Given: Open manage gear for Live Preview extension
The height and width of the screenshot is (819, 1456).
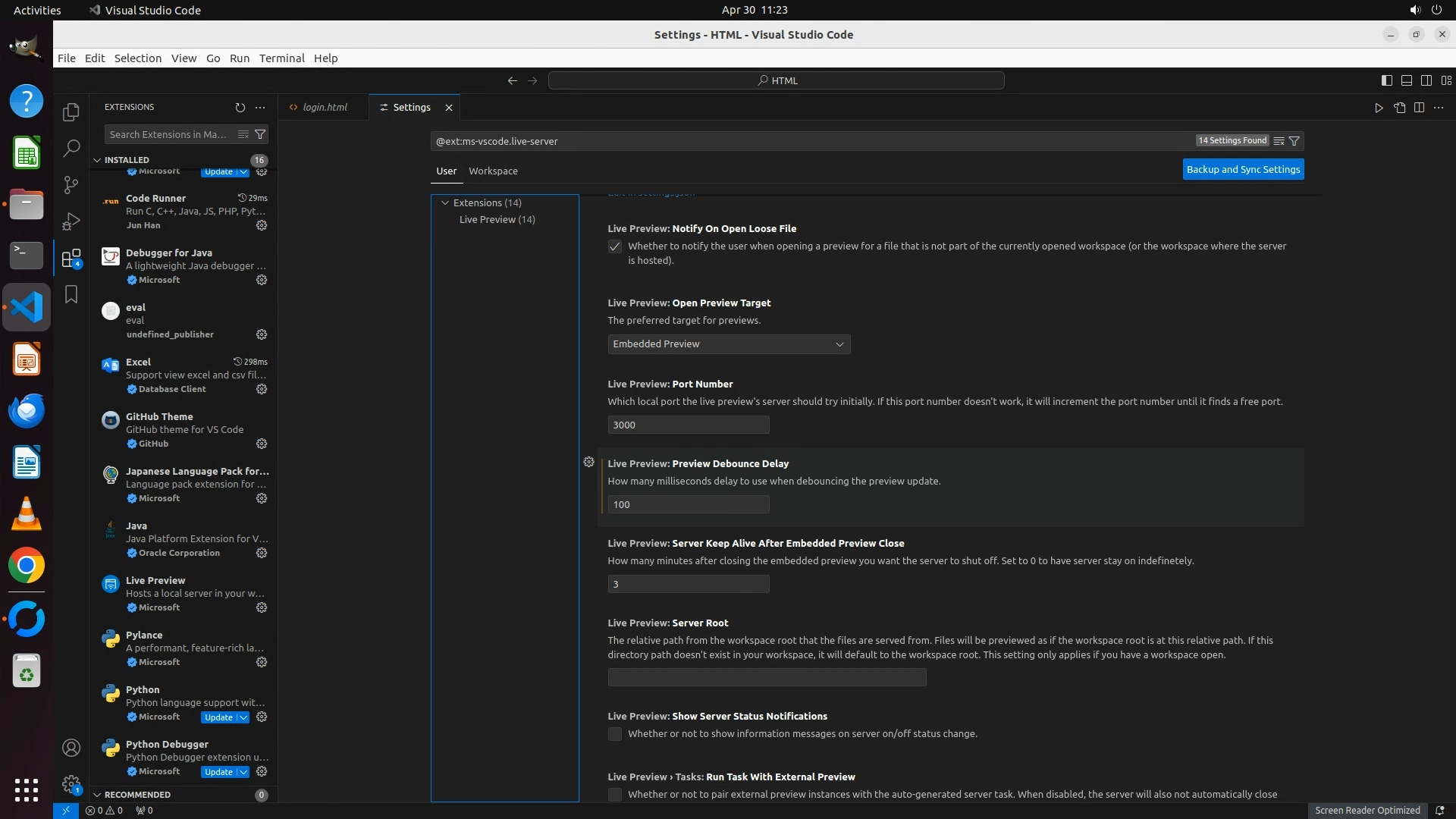Looking at the screenshot, I should click(x=262, y=607).
